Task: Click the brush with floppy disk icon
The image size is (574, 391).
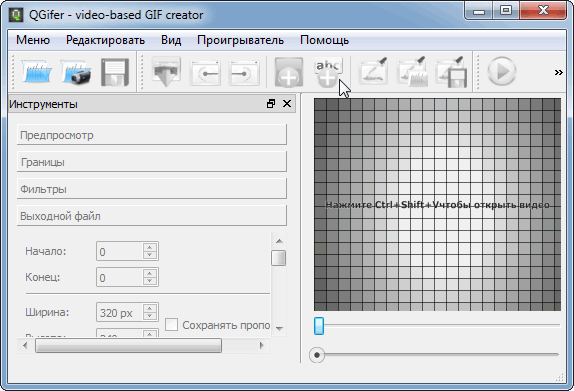Action: (x=451, y=72)
